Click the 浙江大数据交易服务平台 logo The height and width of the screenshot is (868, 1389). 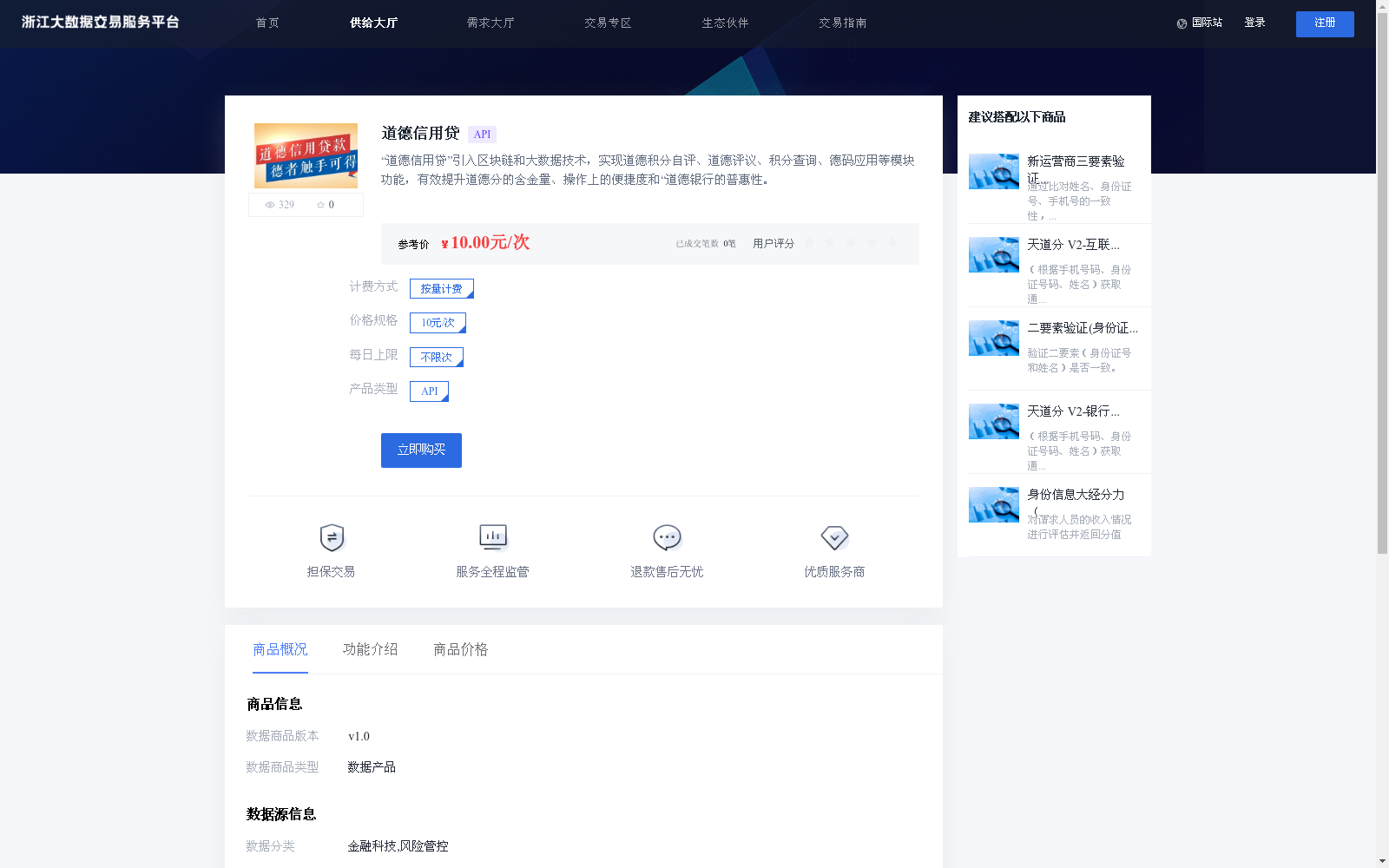click(101, 22)
